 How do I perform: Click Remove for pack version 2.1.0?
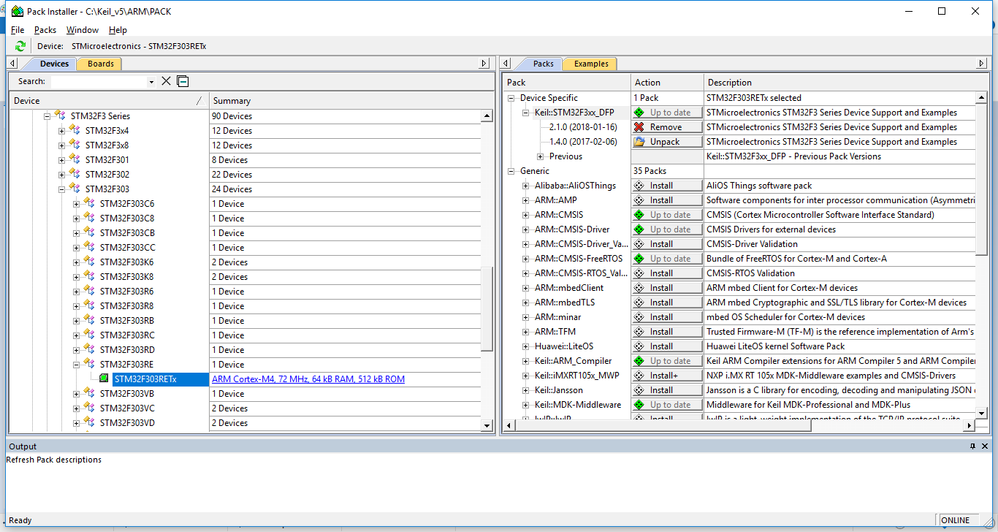[667, 127]
